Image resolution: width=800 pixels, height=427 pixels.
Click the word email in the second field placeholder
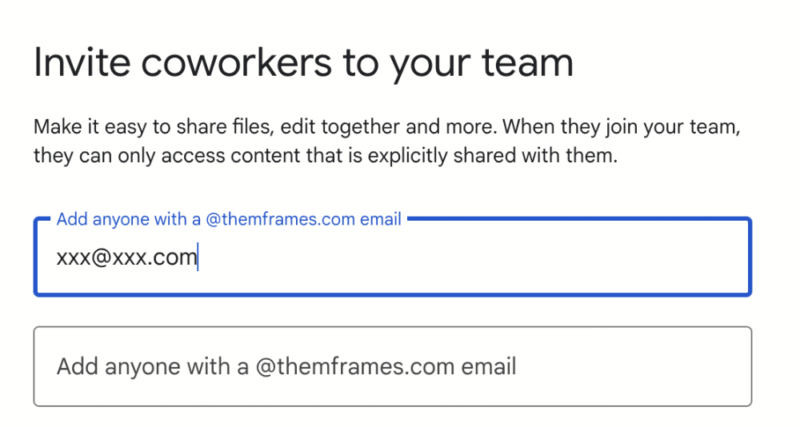pyautogui.click(x=491, y=366)
